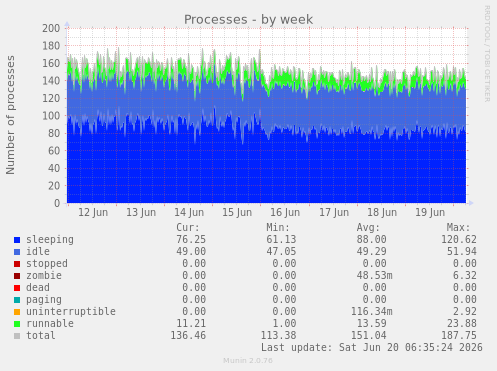Click the '200' y-axis tick label
This screenshot has width=497, height=371.
[x=51, y=28]
